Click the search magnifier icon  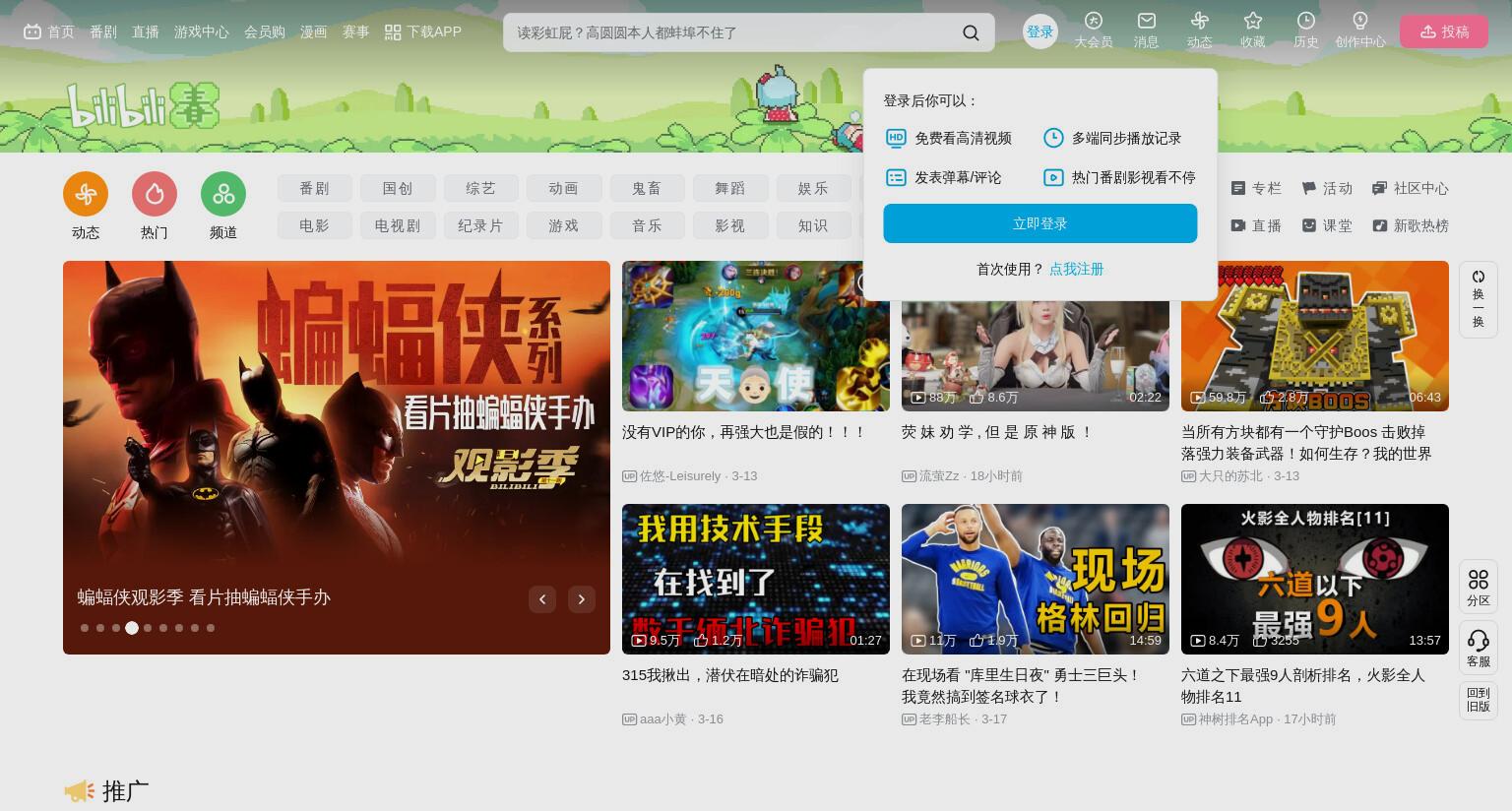click(x=971, y=32)
